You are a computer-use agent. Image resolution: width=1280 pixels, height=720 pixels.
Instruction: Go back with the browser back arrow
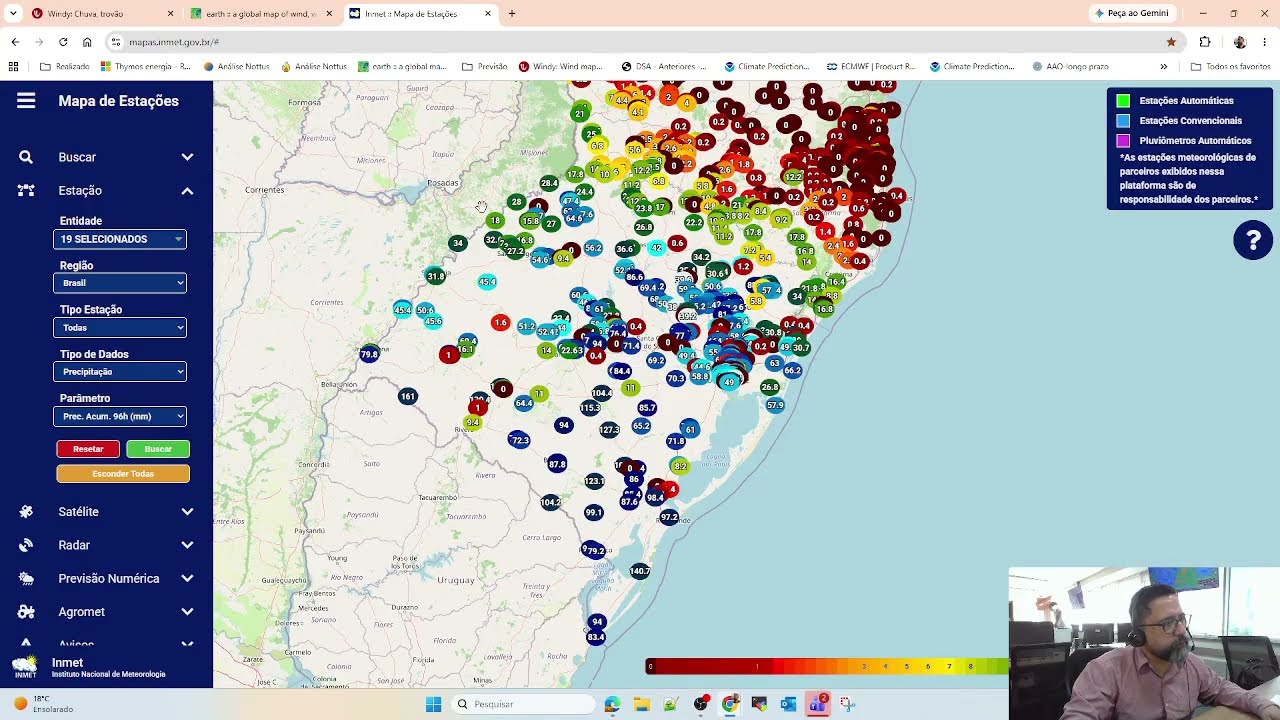point(15,42)
